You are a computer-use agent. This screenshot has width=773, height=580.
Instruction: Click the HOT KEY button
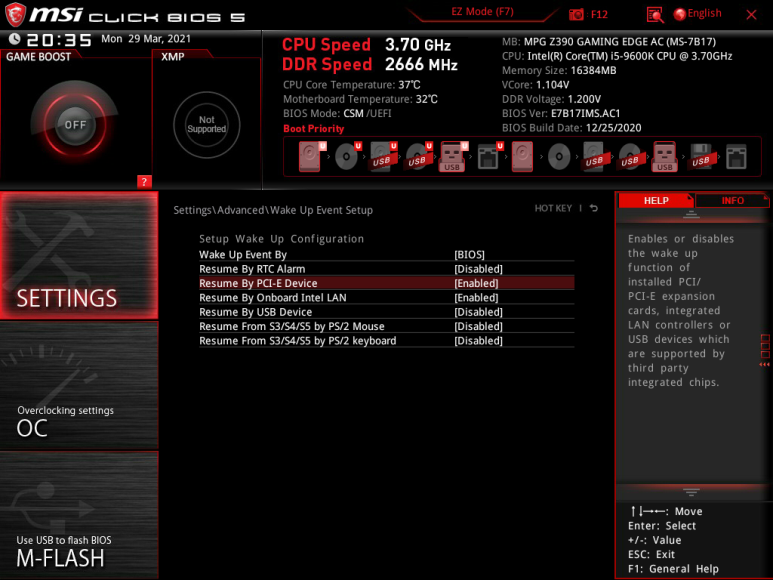[553, 208]
